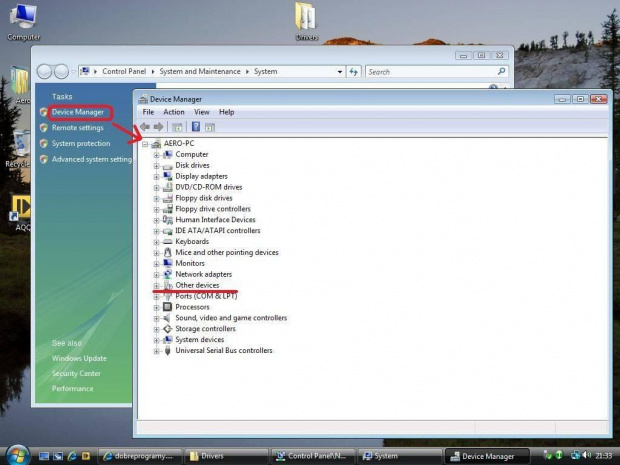The image size is (620, 465).
Task: Click the properties toolbar icon right of Help
Action: (210, 127)
